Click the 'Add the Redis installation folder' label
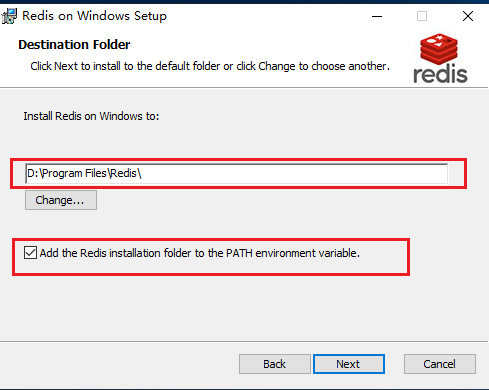This screenshot has height=390, width=489. coord(200,253)
